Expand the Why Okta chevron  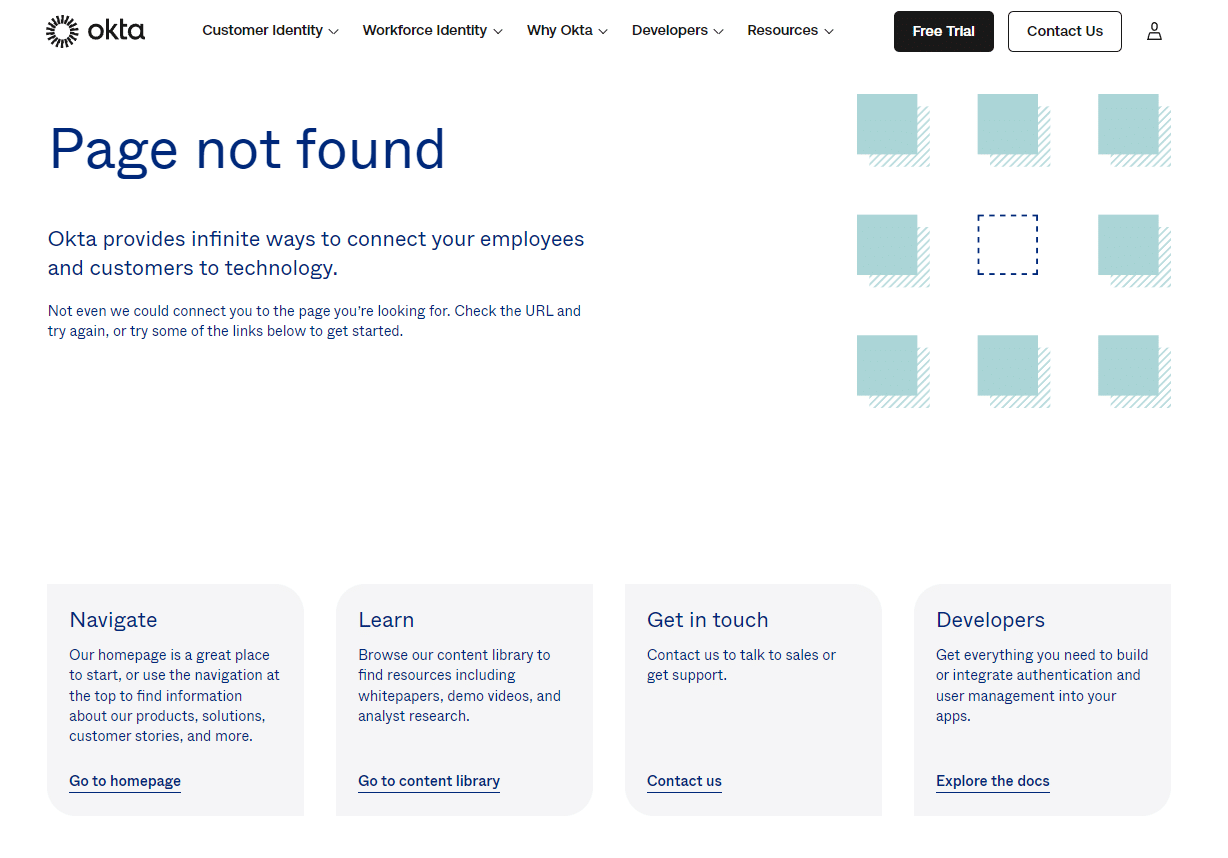pyautogui.click(x=603, y=31)
